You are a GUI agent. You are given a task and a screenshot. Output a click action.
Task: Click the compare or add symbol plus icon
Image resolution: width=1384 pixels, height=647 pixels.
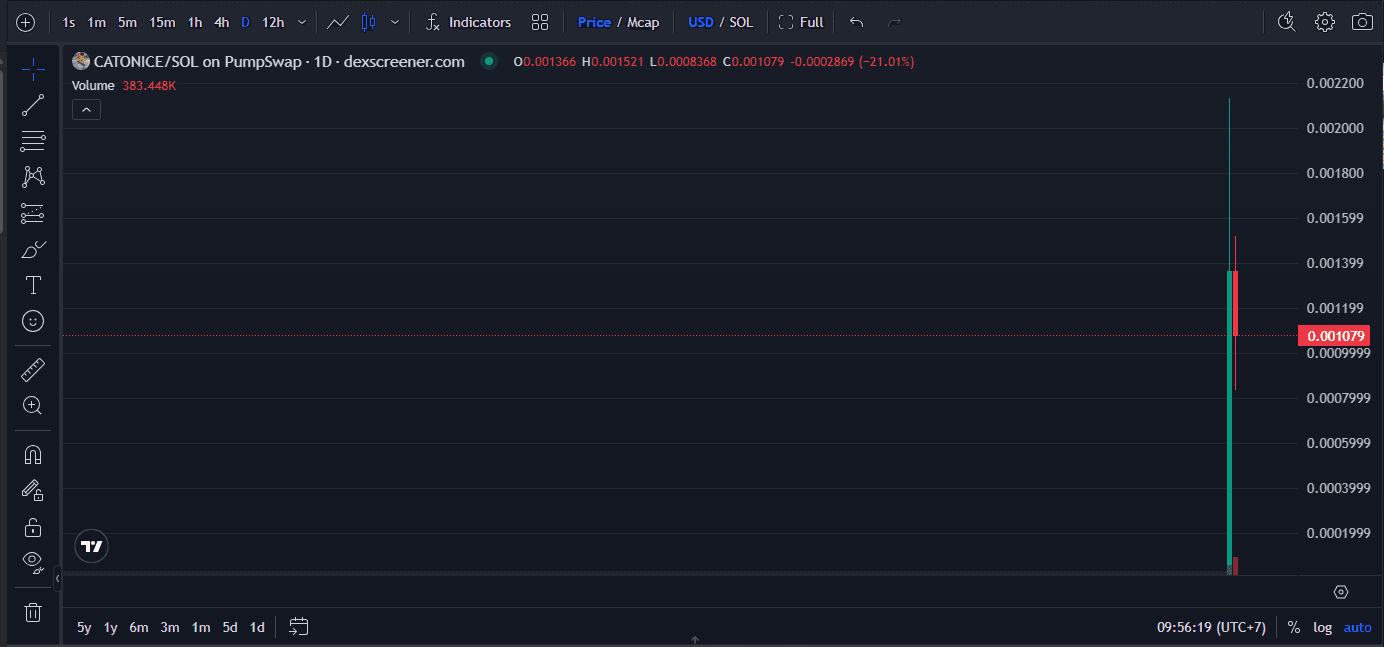[26, 22]
